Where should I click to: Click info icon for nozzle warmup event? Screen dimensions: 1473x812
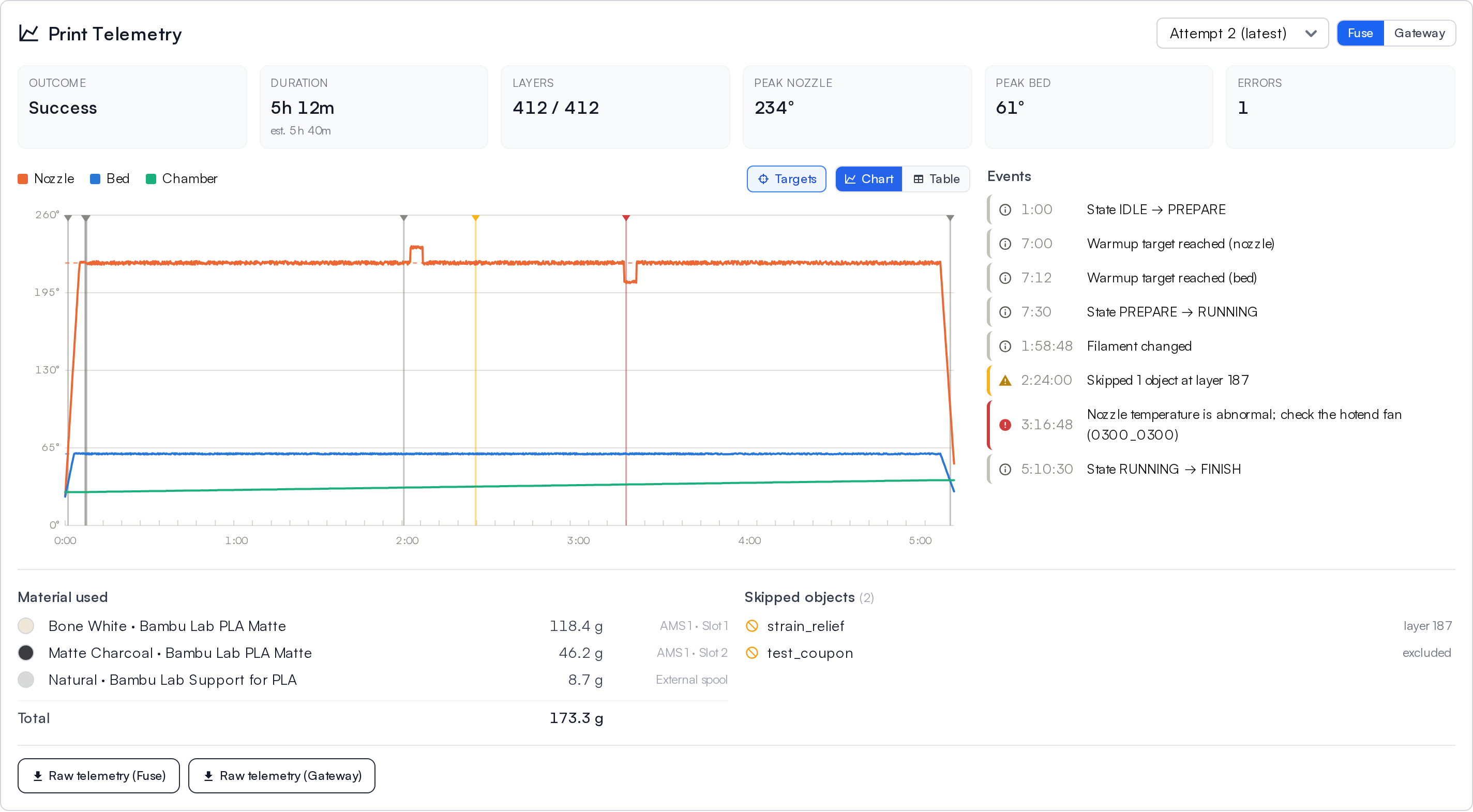(1005, 244)
